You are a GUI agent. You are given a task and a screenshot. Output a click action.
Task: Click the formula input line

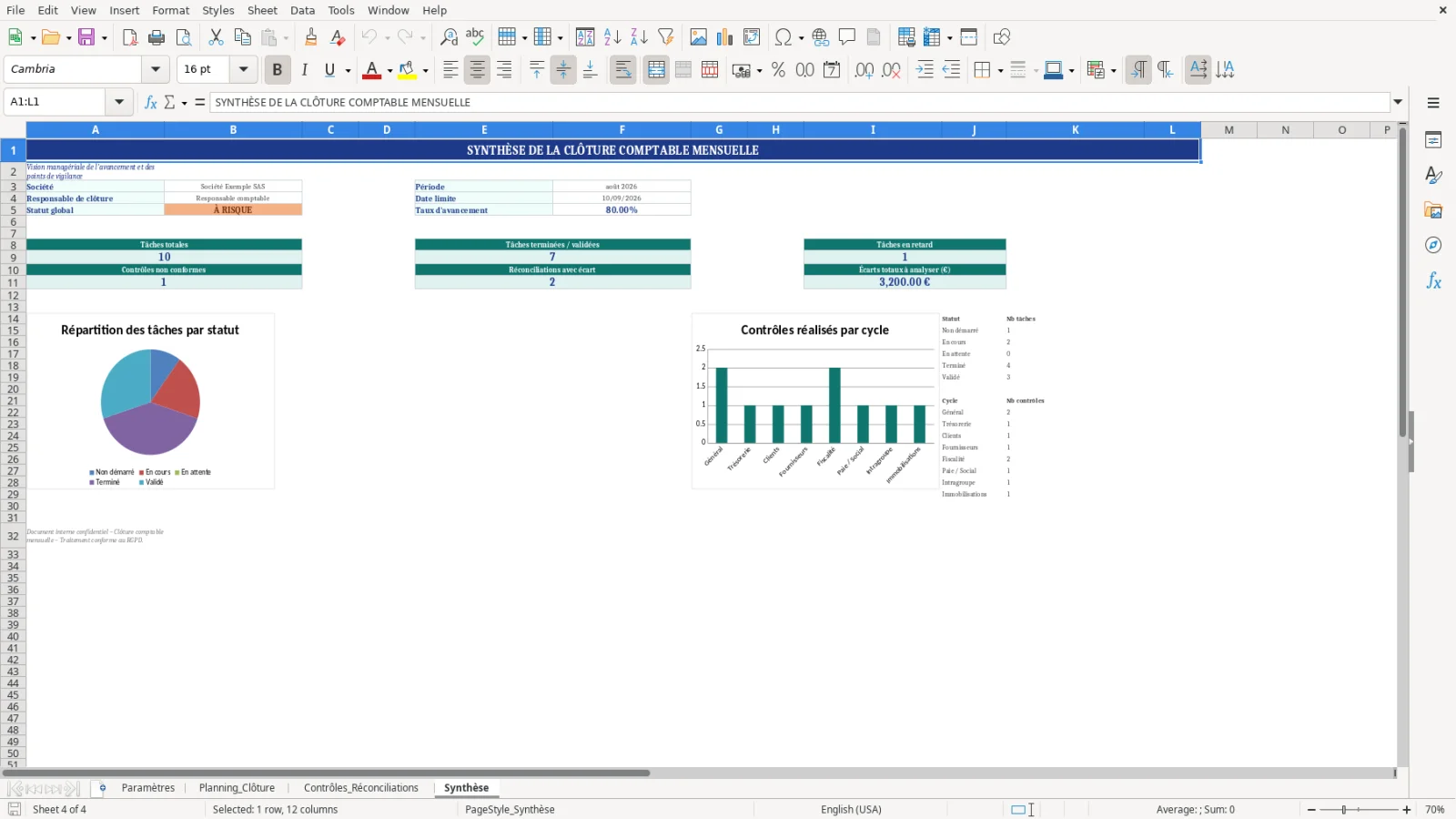click(x=800, y=102)
